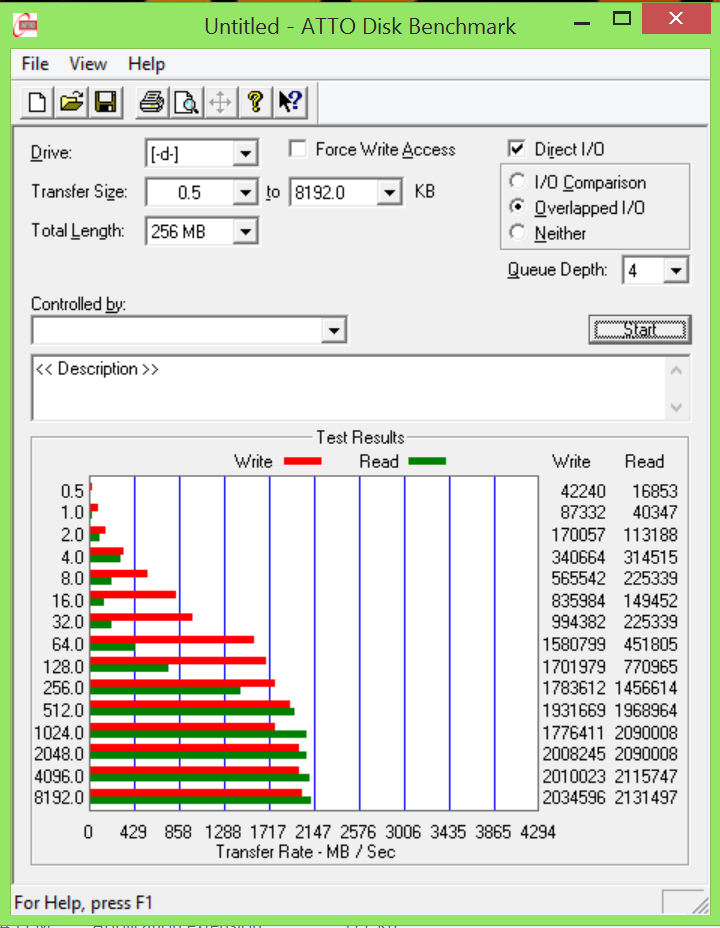The height and width of the screenshot is (928, 720).
Task: Close the ATTO Disk Benchmark window
Action: click(676, 19)
